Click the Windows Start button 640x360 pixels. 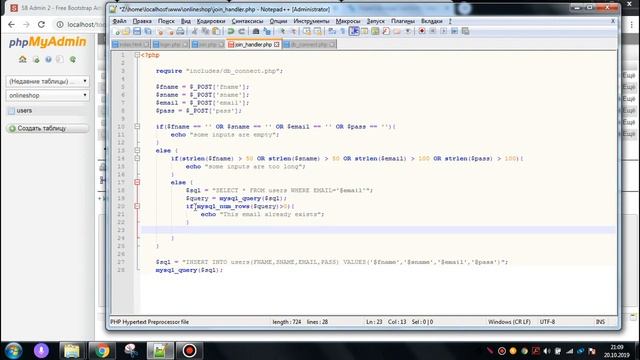(x=13, y=351)
